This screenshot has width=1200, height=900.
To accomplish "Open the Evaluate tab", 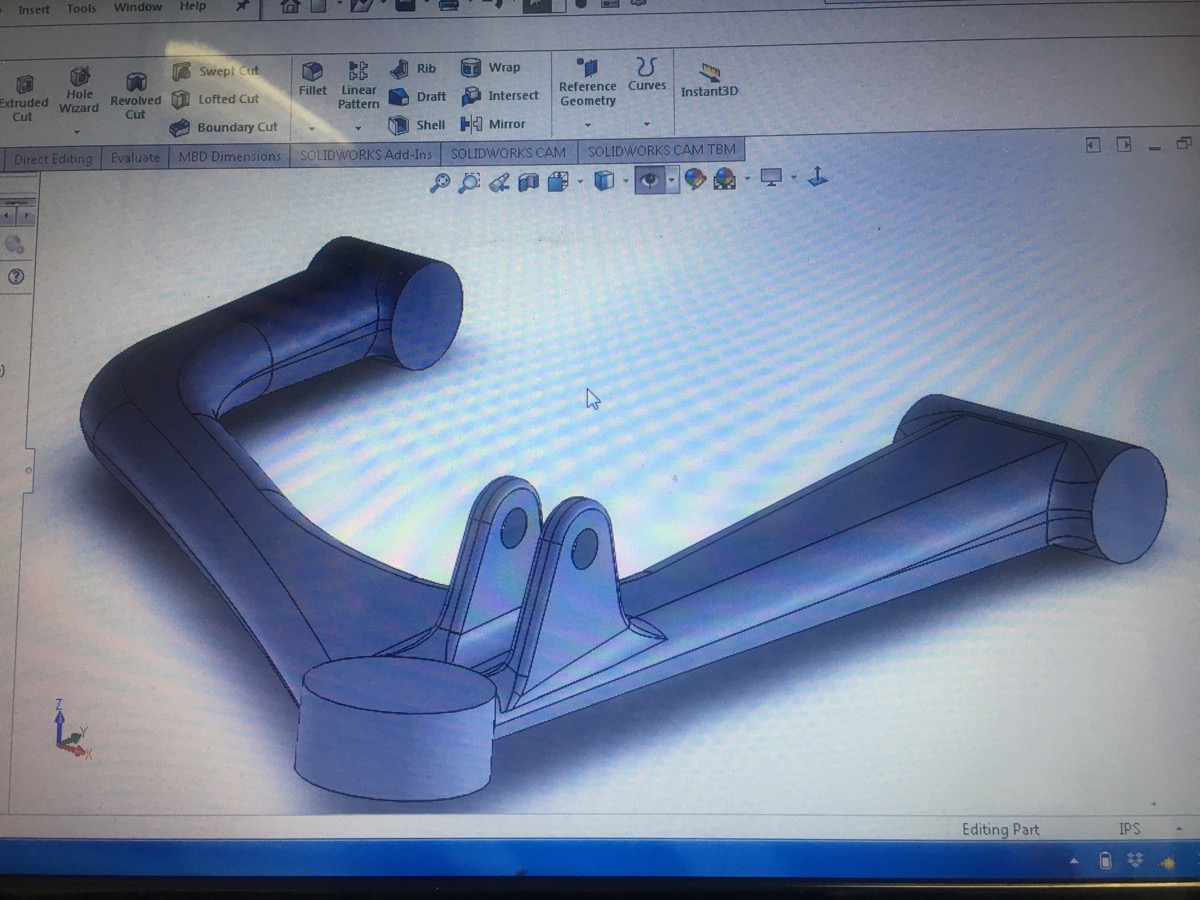I will coord(135,157).
